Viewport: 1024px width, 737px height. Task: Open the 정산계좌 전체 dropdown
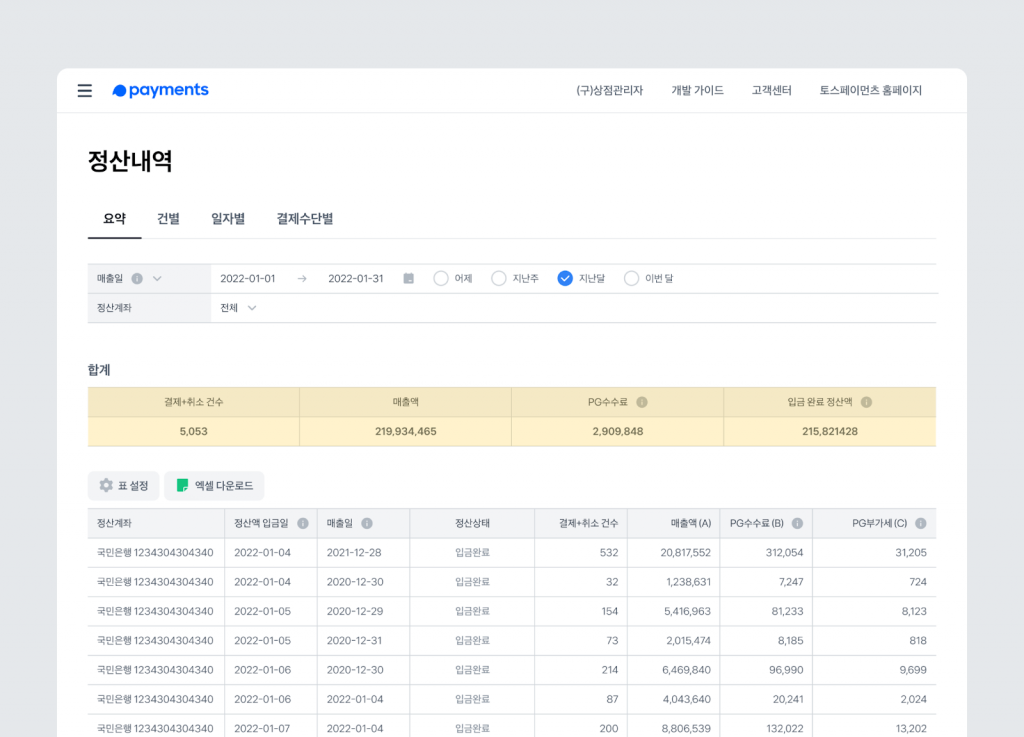tap(238, 308)
